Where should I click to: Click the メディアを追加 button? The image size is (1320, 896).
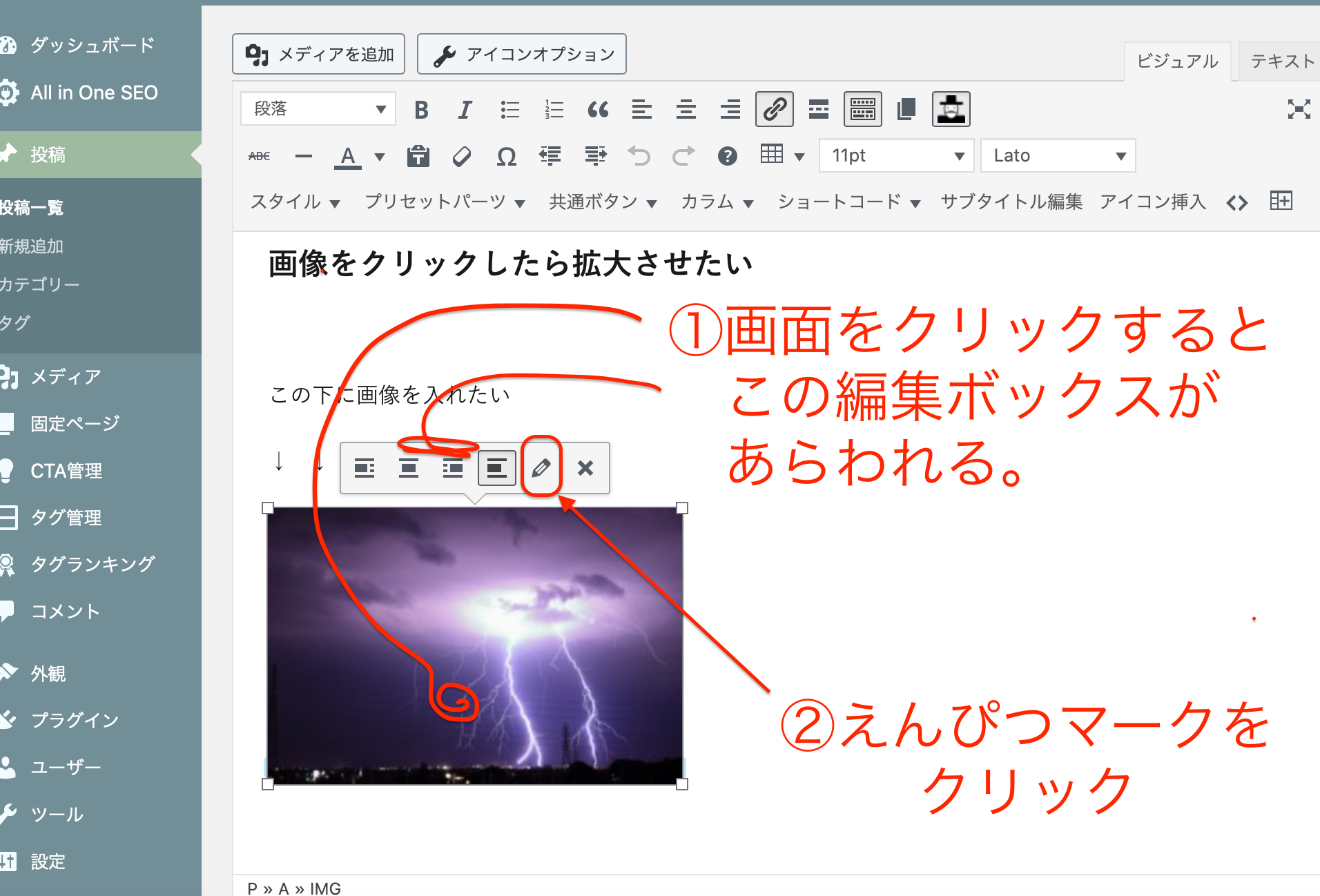point(319,54)
